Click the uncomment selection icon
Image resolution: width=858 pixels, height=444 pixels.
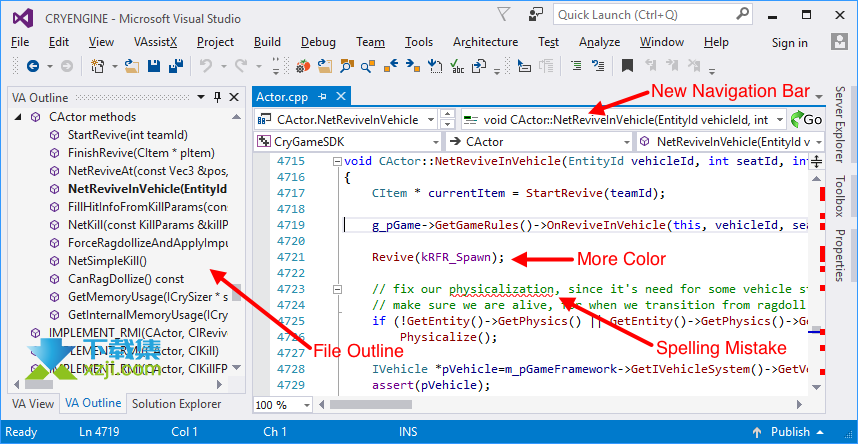(x=599, y=66)
